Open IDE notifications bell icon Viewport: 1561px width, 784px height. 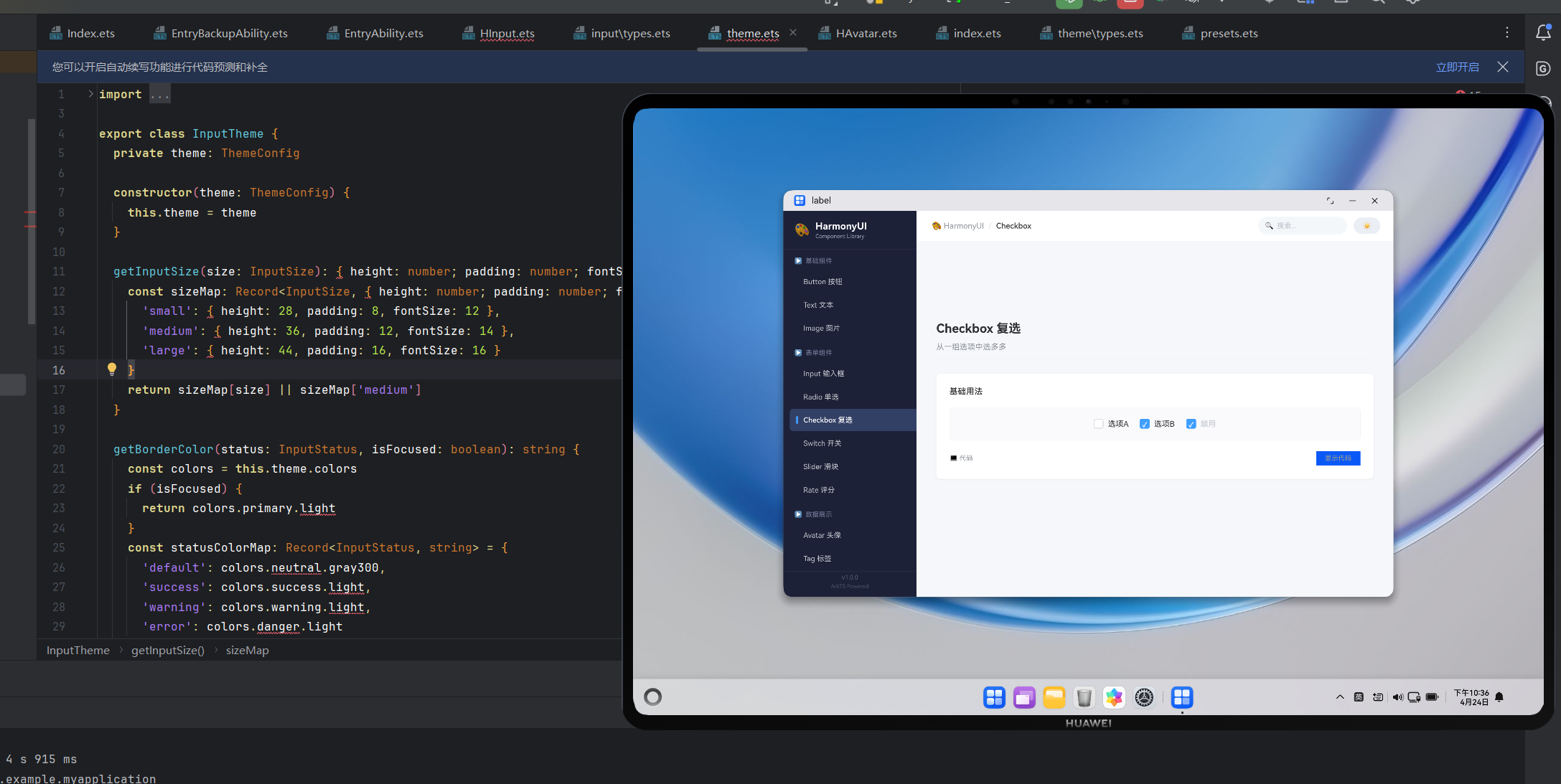point(1543,33)
